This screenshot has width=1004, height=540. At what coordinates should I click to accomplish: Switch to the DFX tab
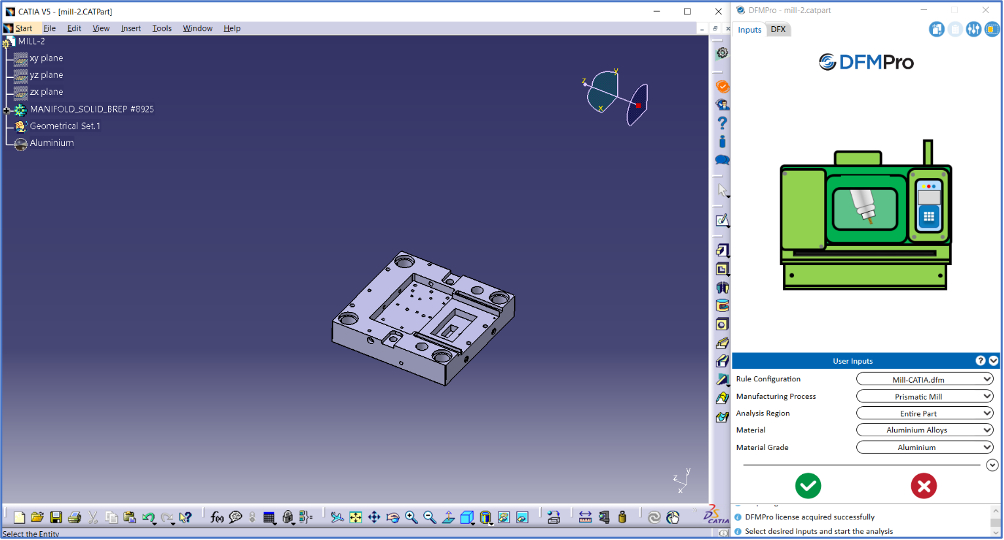(x=778, y=29)
